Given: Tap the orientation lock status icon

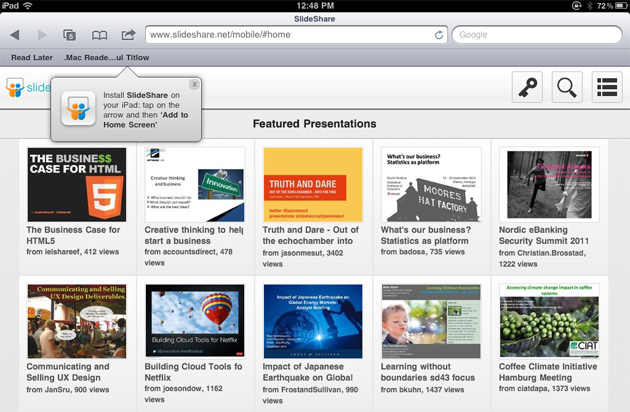Looking at the screenshot, I should pyautogui.click(x=576, y=6).
